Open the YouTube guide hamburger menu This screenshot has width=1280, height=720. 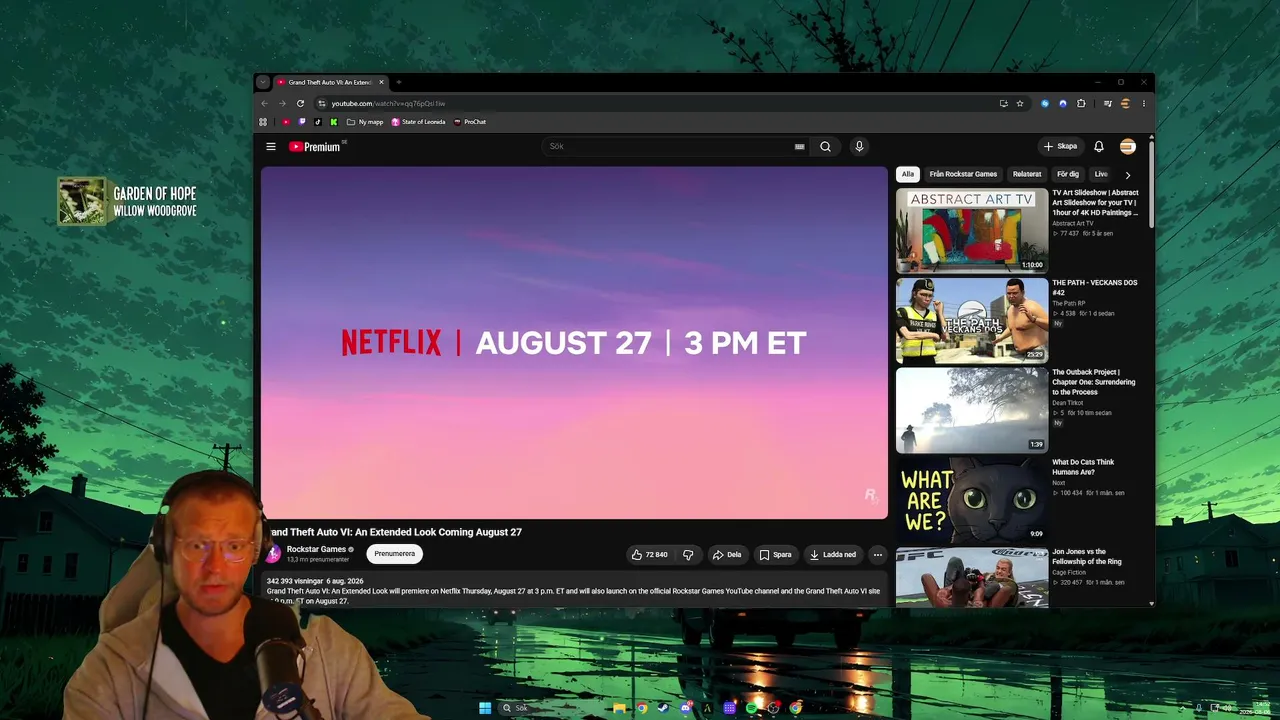(270, 147)
